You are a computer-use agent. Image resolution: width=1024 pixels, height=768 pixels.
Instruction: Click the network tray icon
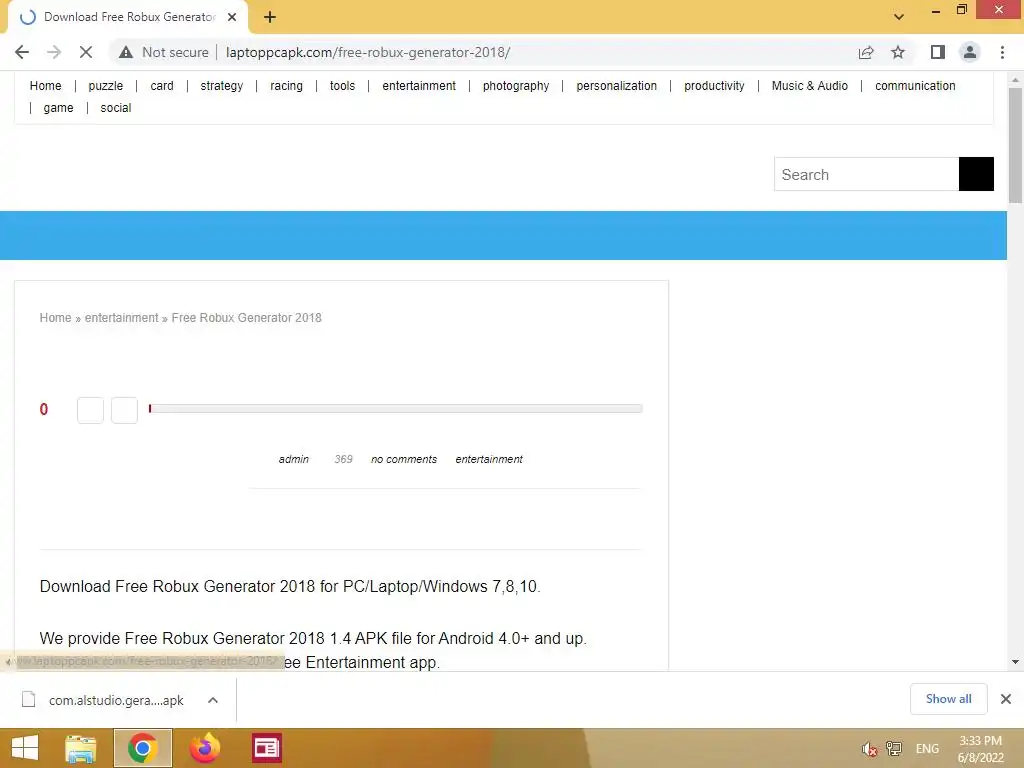(x=893, y=749)
